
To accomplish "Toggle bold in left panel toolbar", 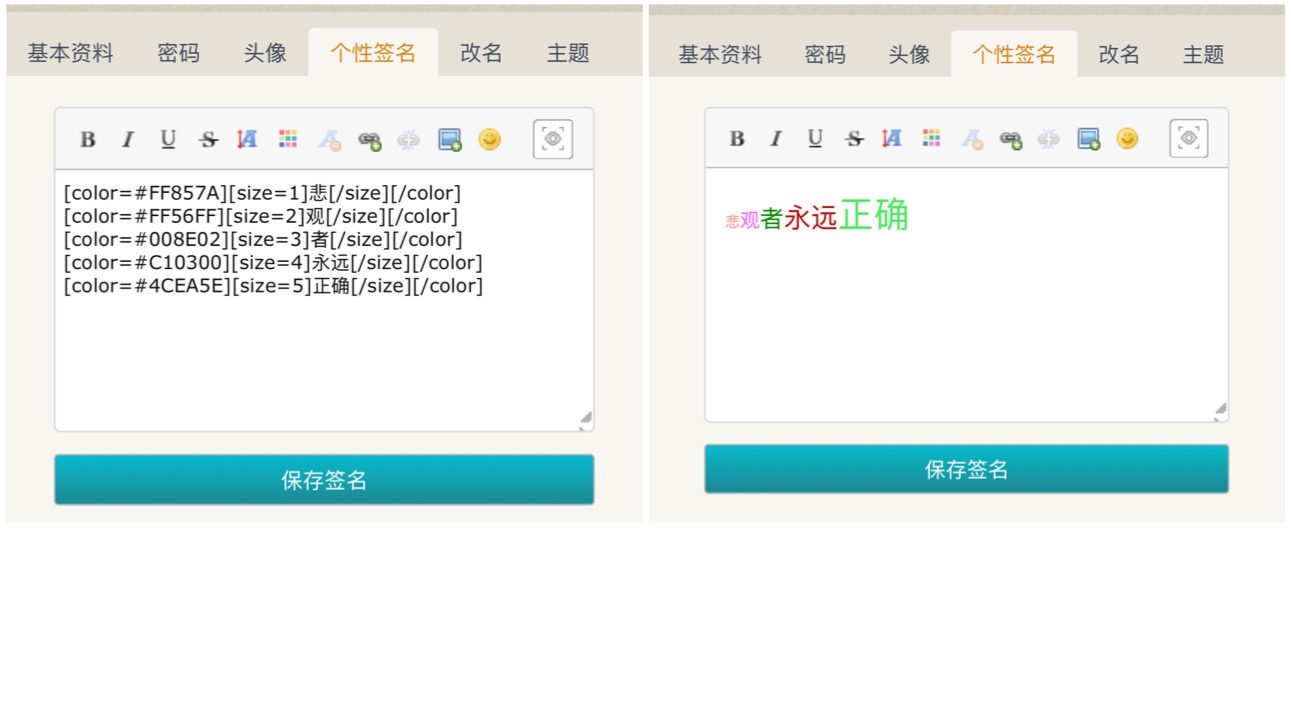I will (x=88, y=140).
